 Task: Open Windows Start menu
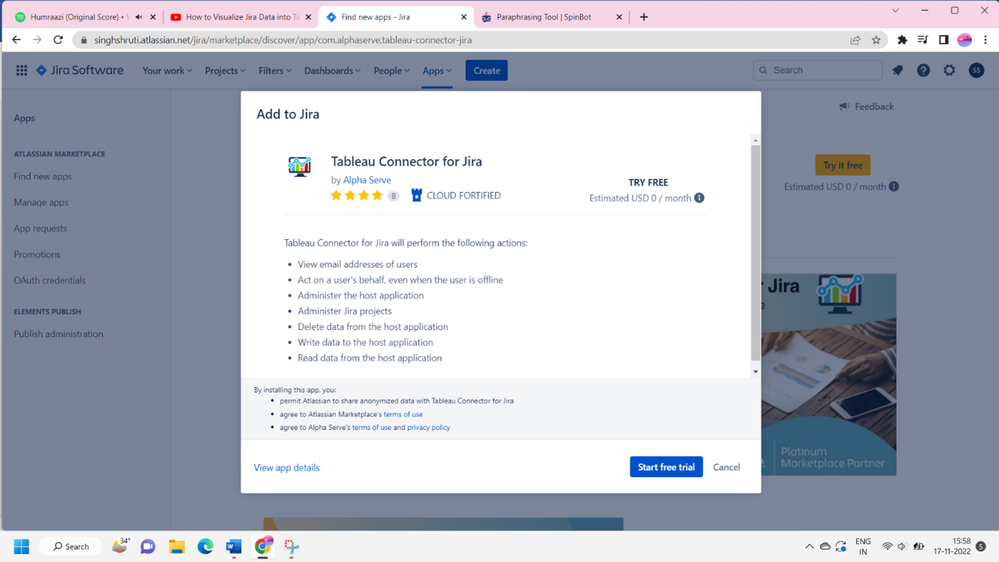[x=22, y=547]
